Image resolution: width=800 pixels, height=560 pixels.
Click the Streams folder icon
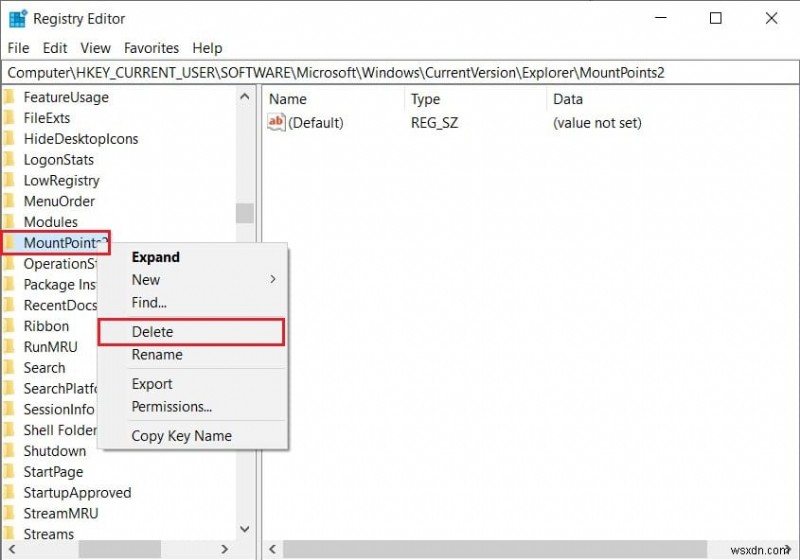click(x=10, y=534)
